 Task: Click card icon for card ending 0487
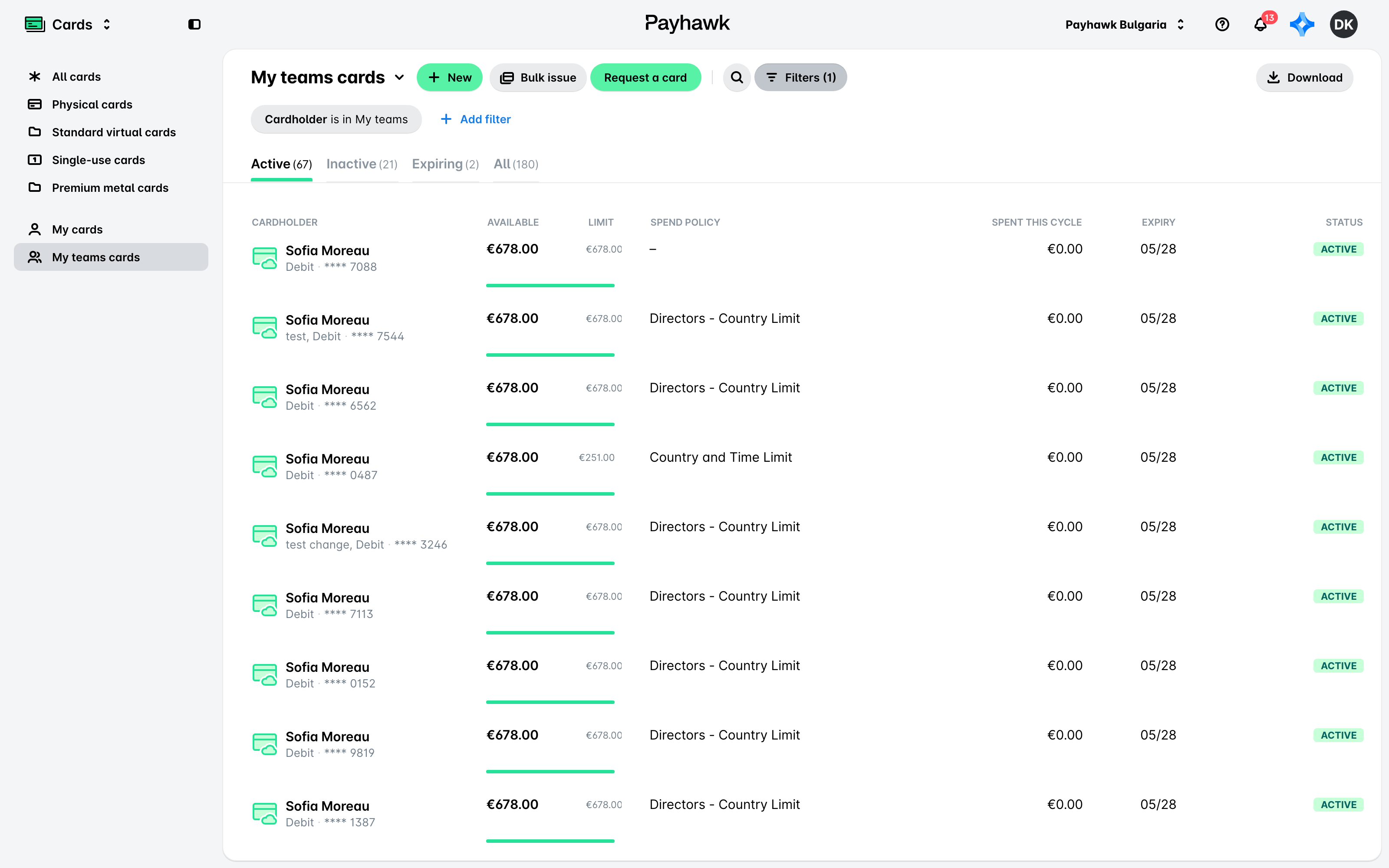pos(265,466)
